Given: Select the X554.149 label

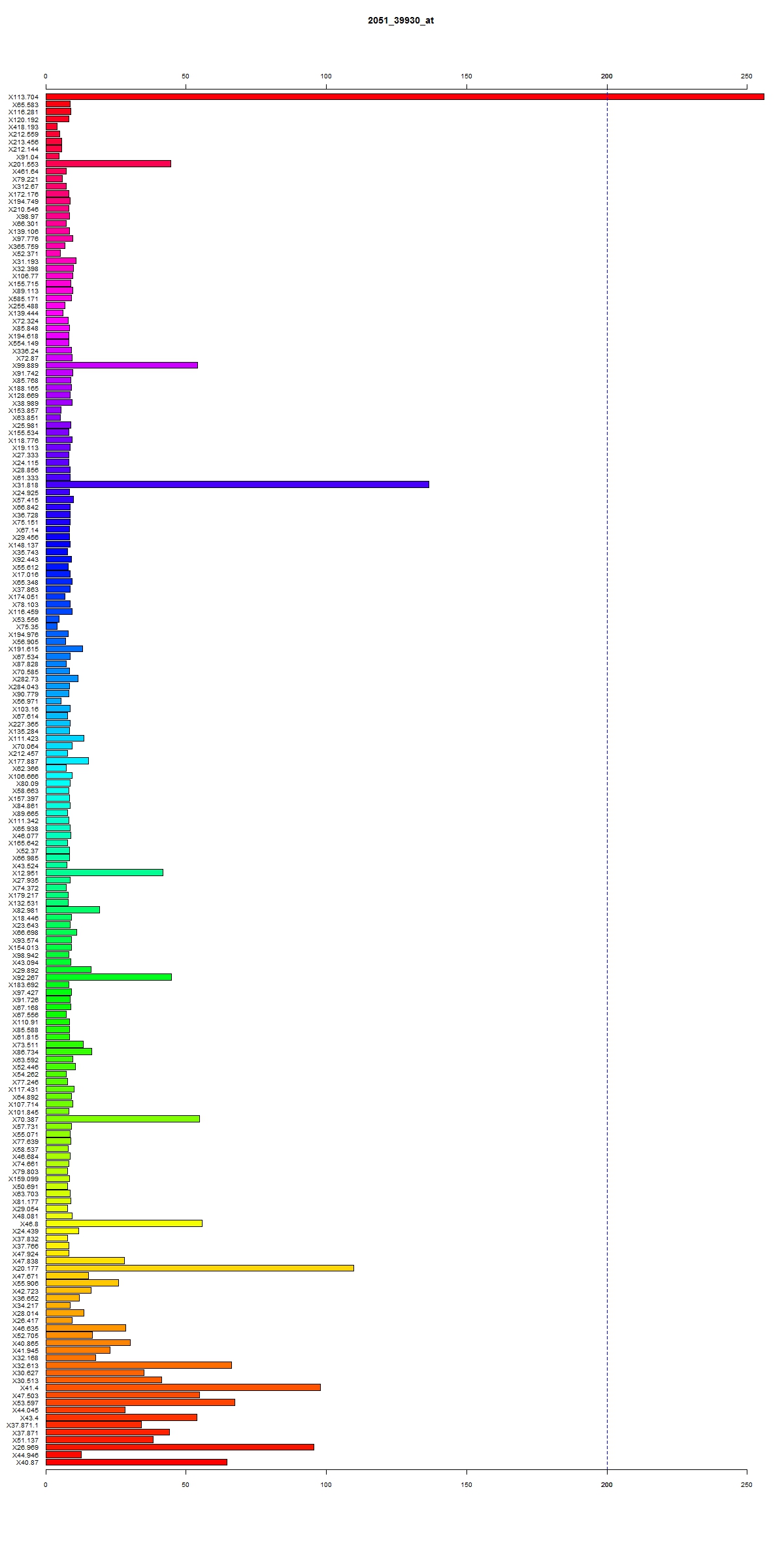Looking at the screenshot, I should pyautogui.click(x=24, y=343).
